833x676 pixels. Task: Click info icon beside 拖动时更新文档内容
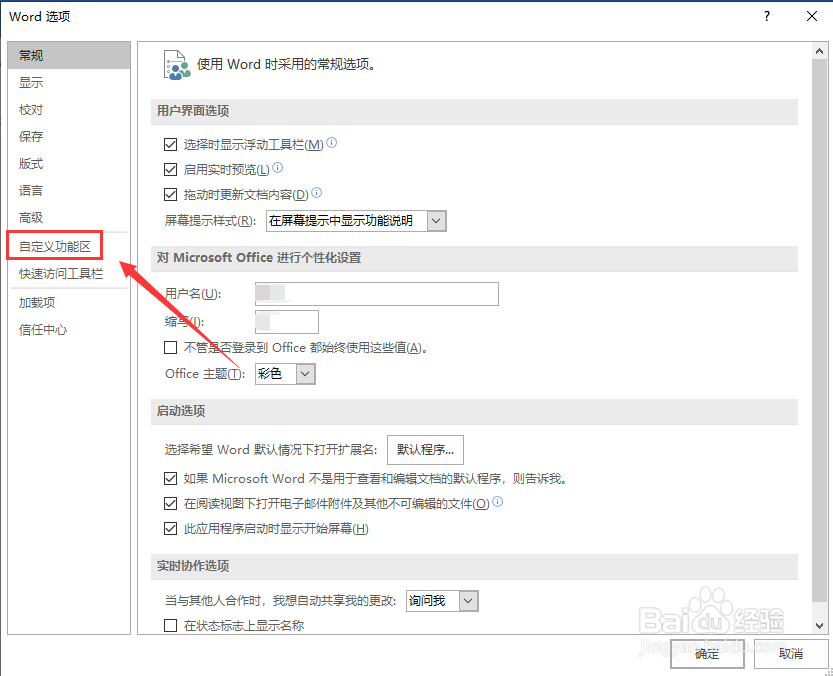pyautogui.click(x=317, y=193)
